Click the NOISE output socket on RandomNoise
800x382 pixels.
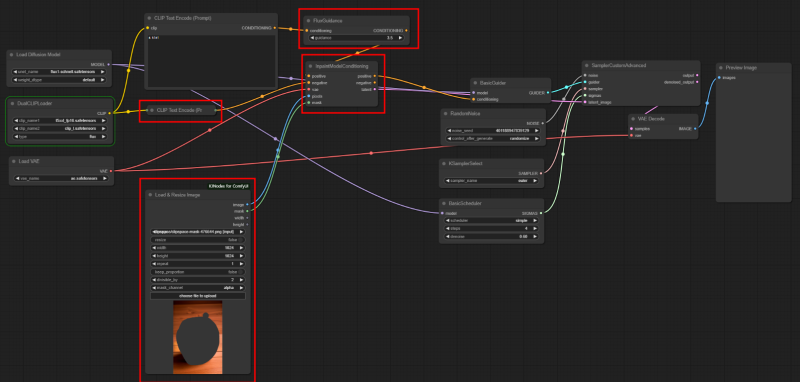[542, 123]
